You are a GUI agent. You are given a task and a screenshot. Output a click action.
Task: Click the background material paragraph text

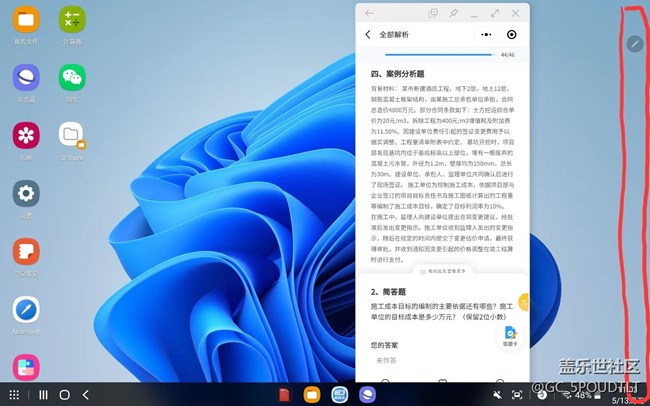(442, 174)
